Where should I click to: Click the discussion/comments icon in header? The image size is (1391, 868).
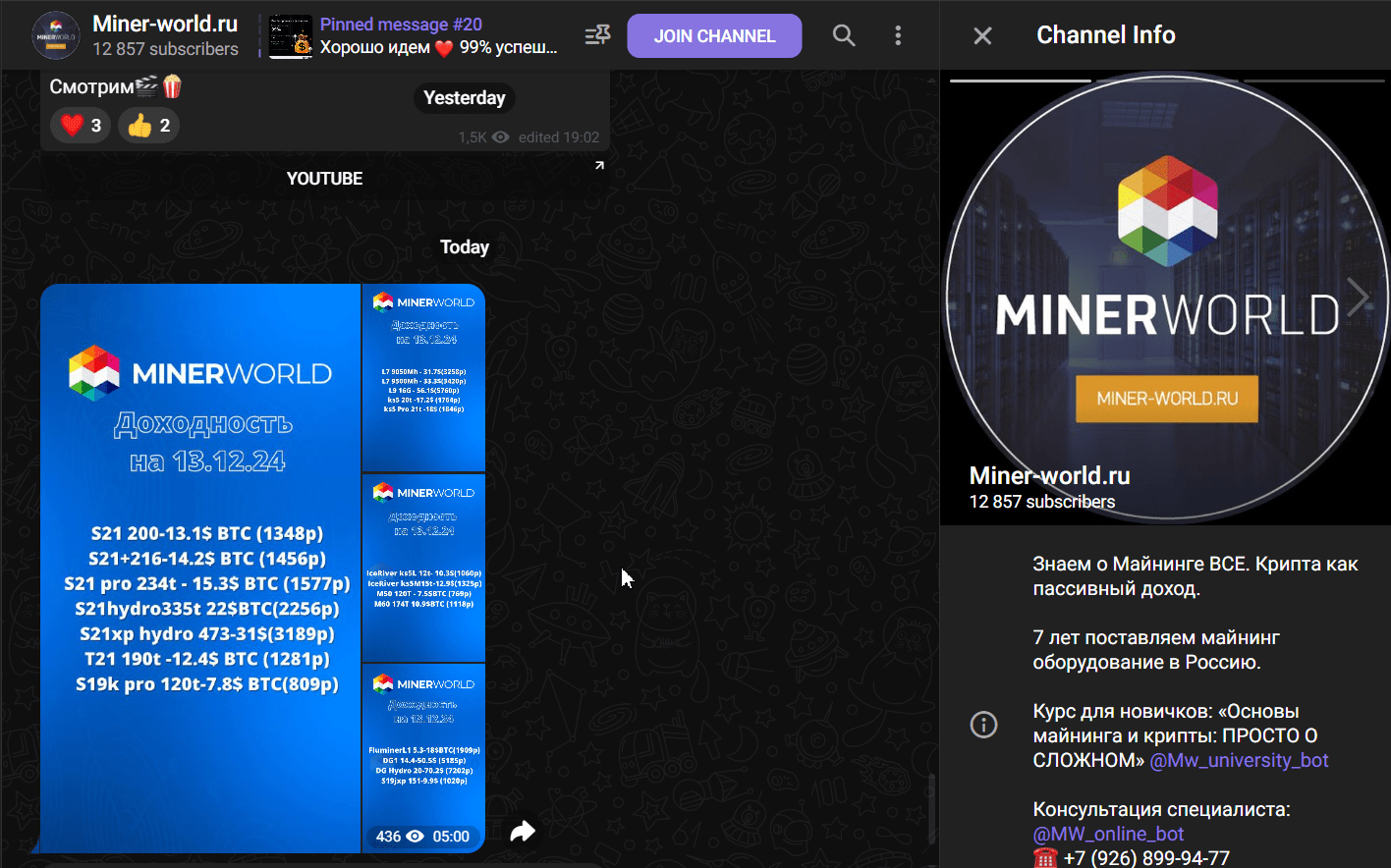(597, 36)
